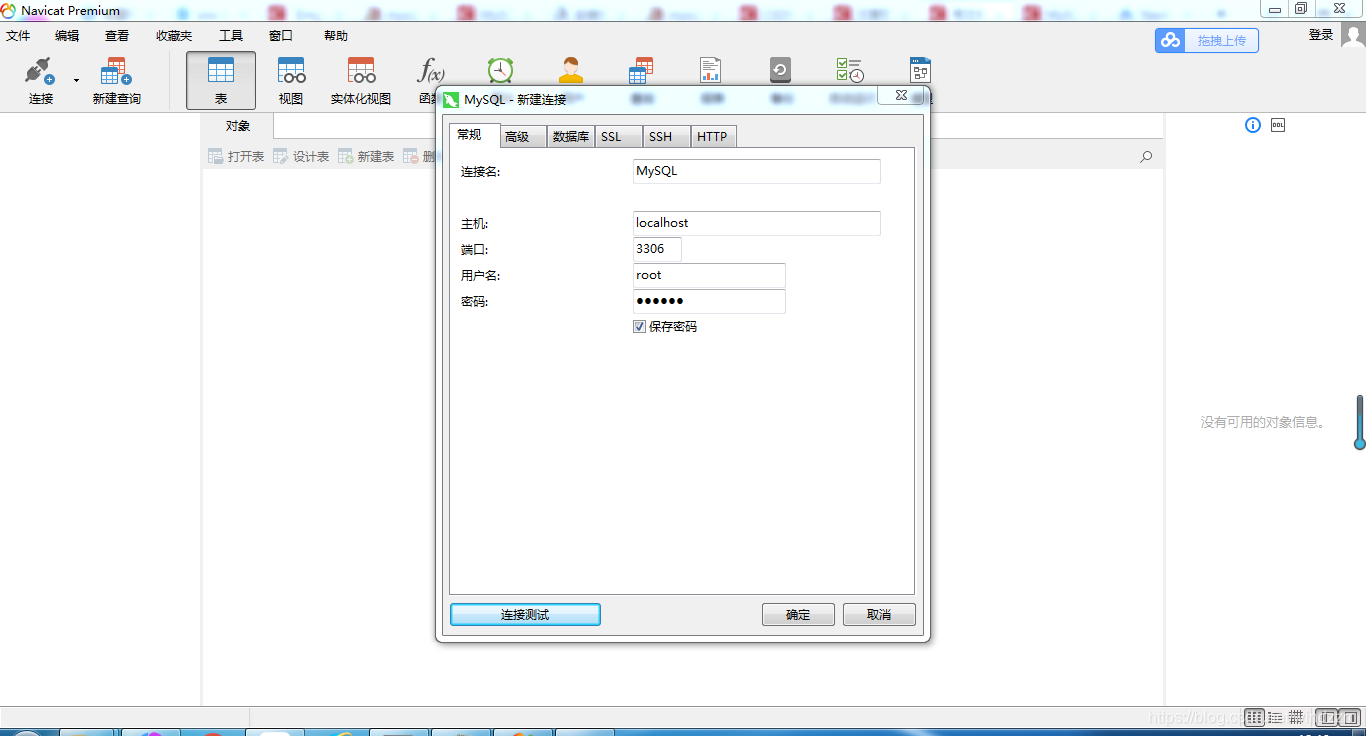Switch to grid icon view in status bar
This screenshot has width=1366, height=736.
coord(1255,717)
